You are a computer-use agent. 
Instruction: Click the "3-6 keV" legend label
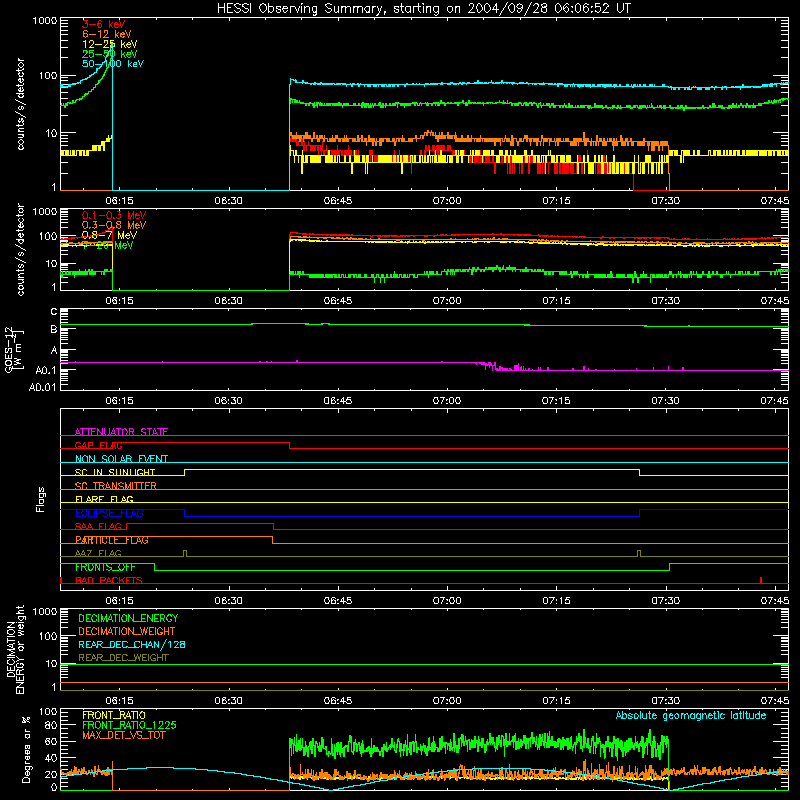[103, 24]
